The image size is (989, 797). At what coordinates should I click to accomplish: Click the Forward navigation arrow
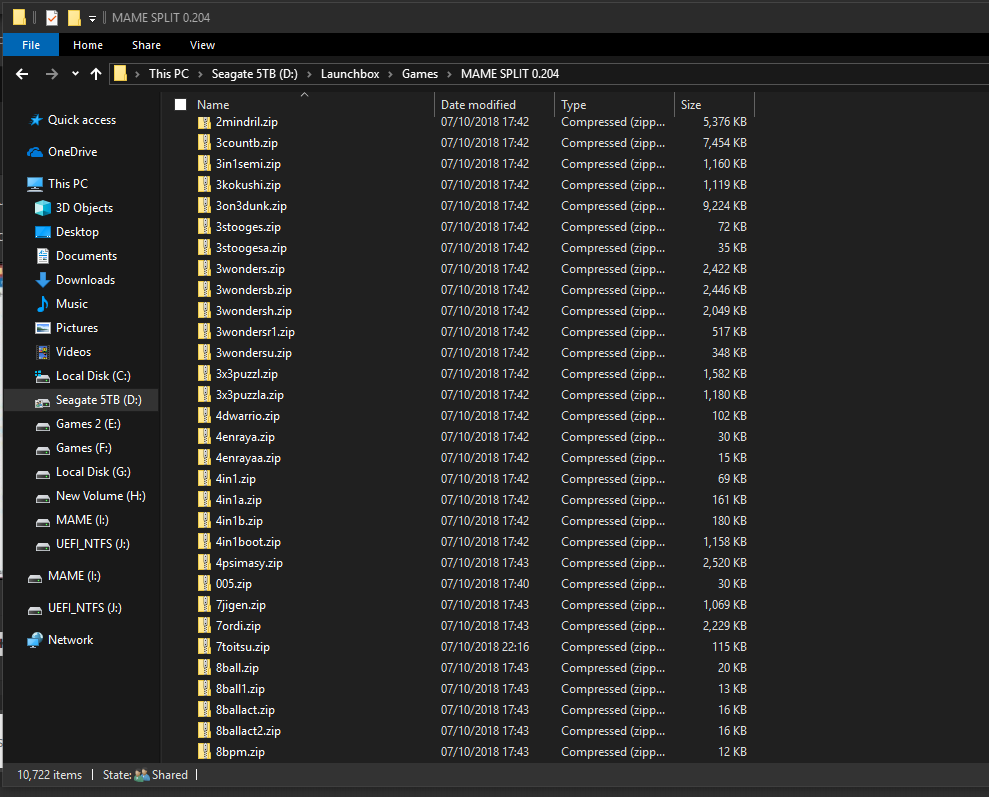(x=52, y=74)
